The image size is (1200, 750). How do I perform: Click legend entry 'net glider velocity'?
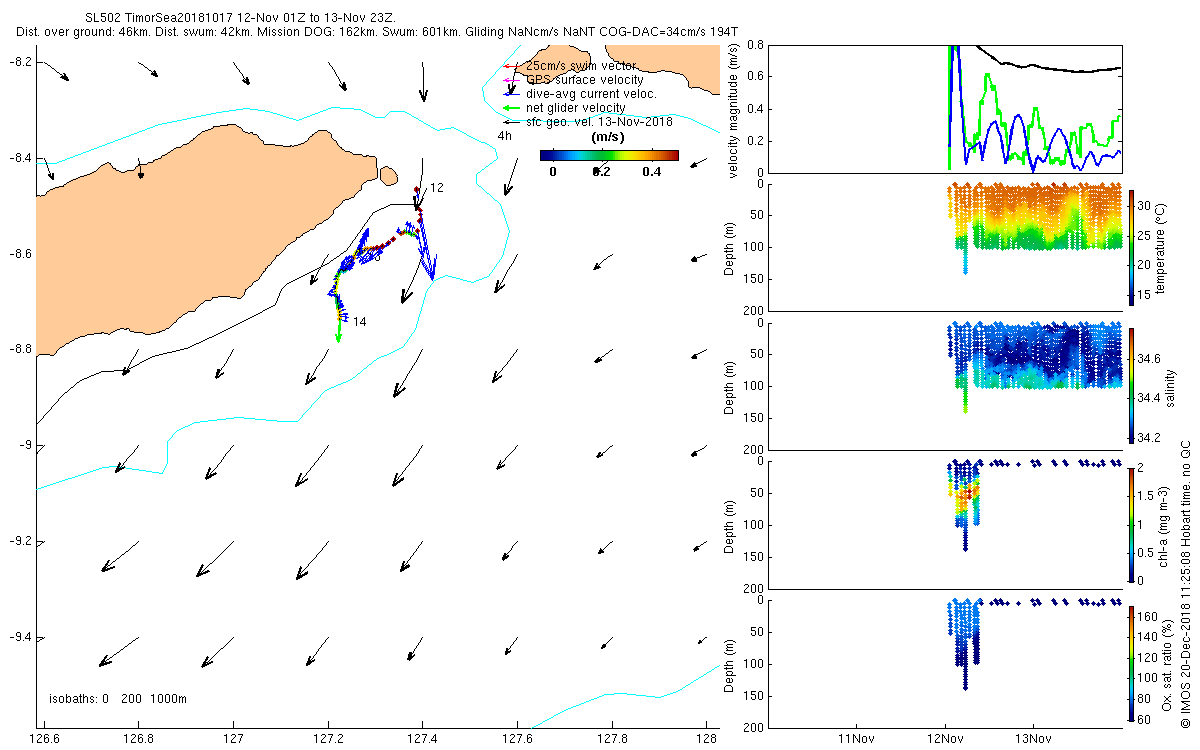pos(576,108)
